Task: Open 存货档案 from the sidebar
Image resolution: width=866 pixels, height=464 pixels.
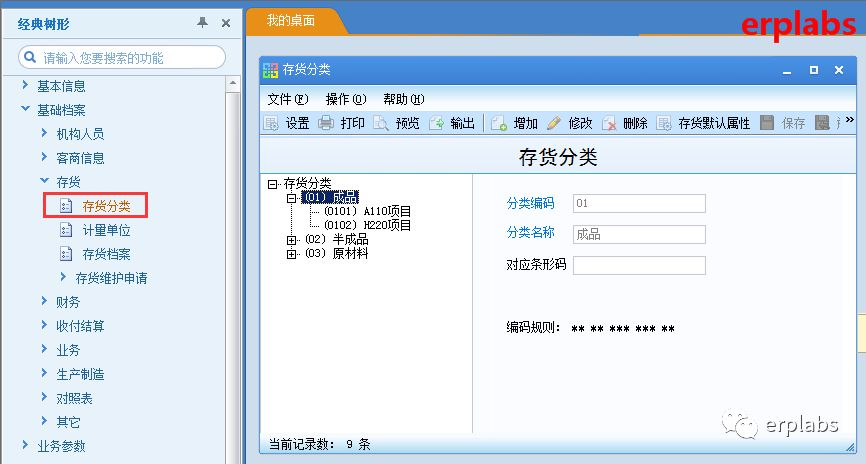Action: coord(107,254)
